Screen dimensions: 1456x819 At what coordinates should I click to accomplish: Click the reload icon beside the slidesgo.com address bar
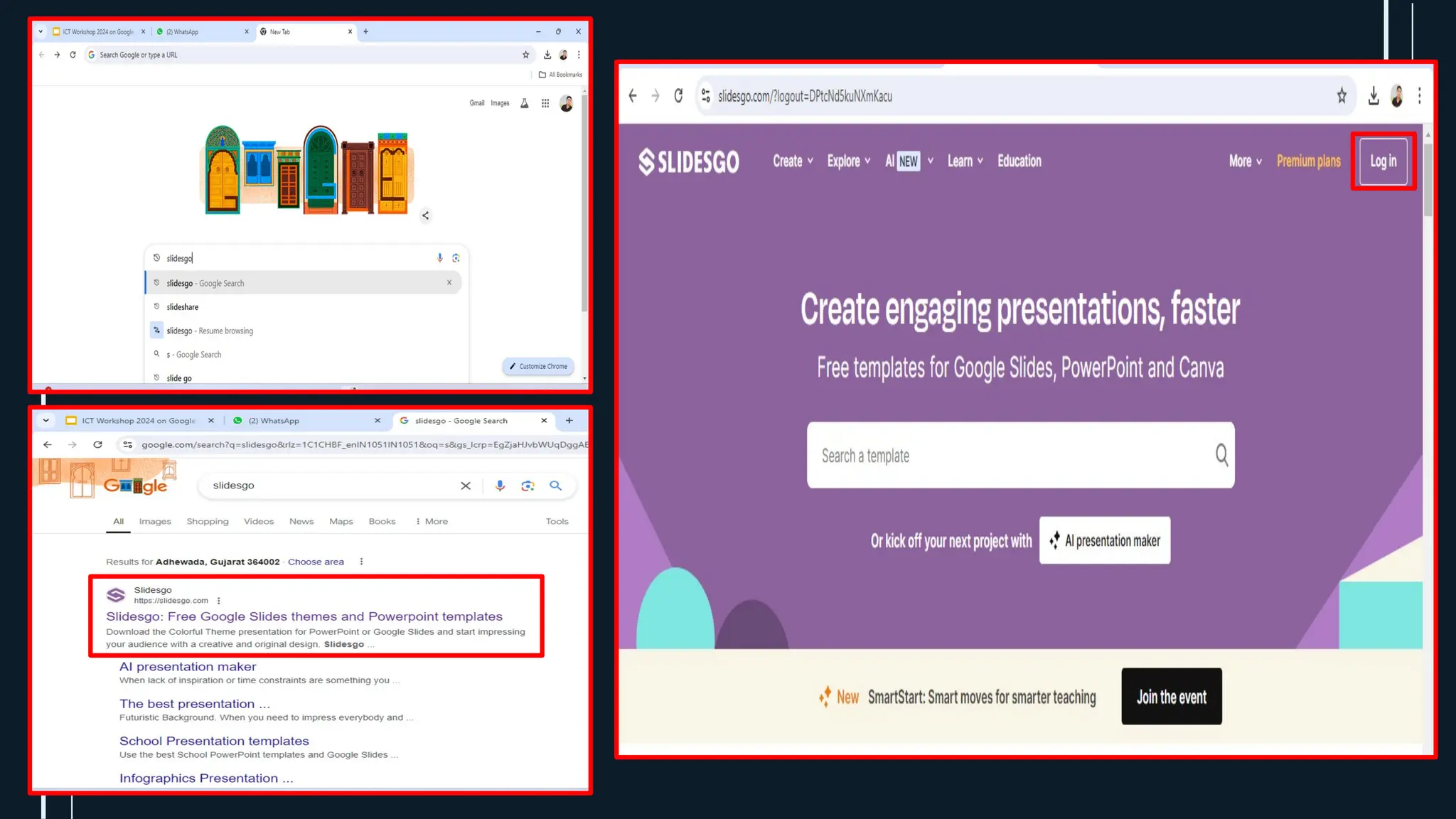click(x=678, y=96)
